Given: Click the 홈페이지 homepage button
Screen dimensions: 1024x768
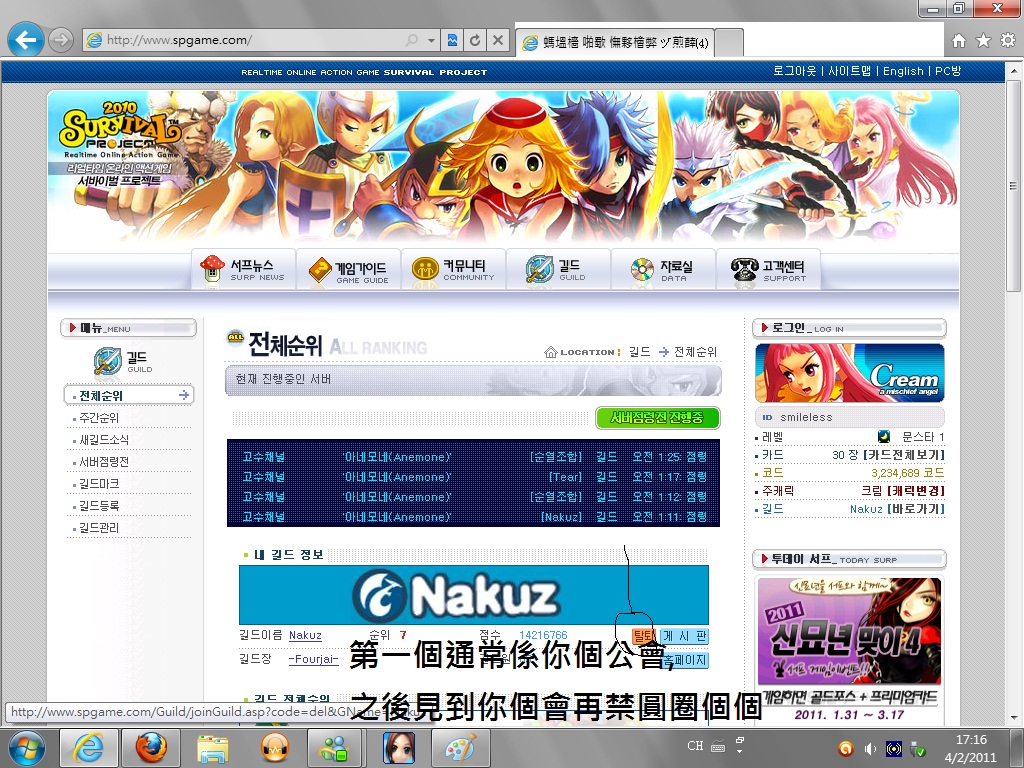Looking at the screenshot, I should (684, 660).
